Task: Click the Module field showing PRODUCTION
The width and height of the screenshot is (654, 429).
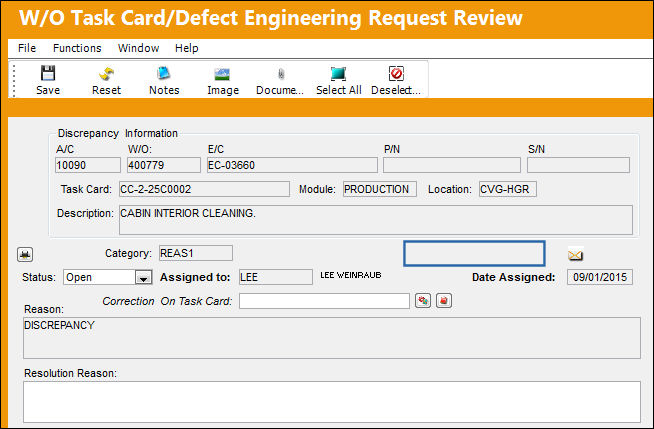Action: click(380, 189)
